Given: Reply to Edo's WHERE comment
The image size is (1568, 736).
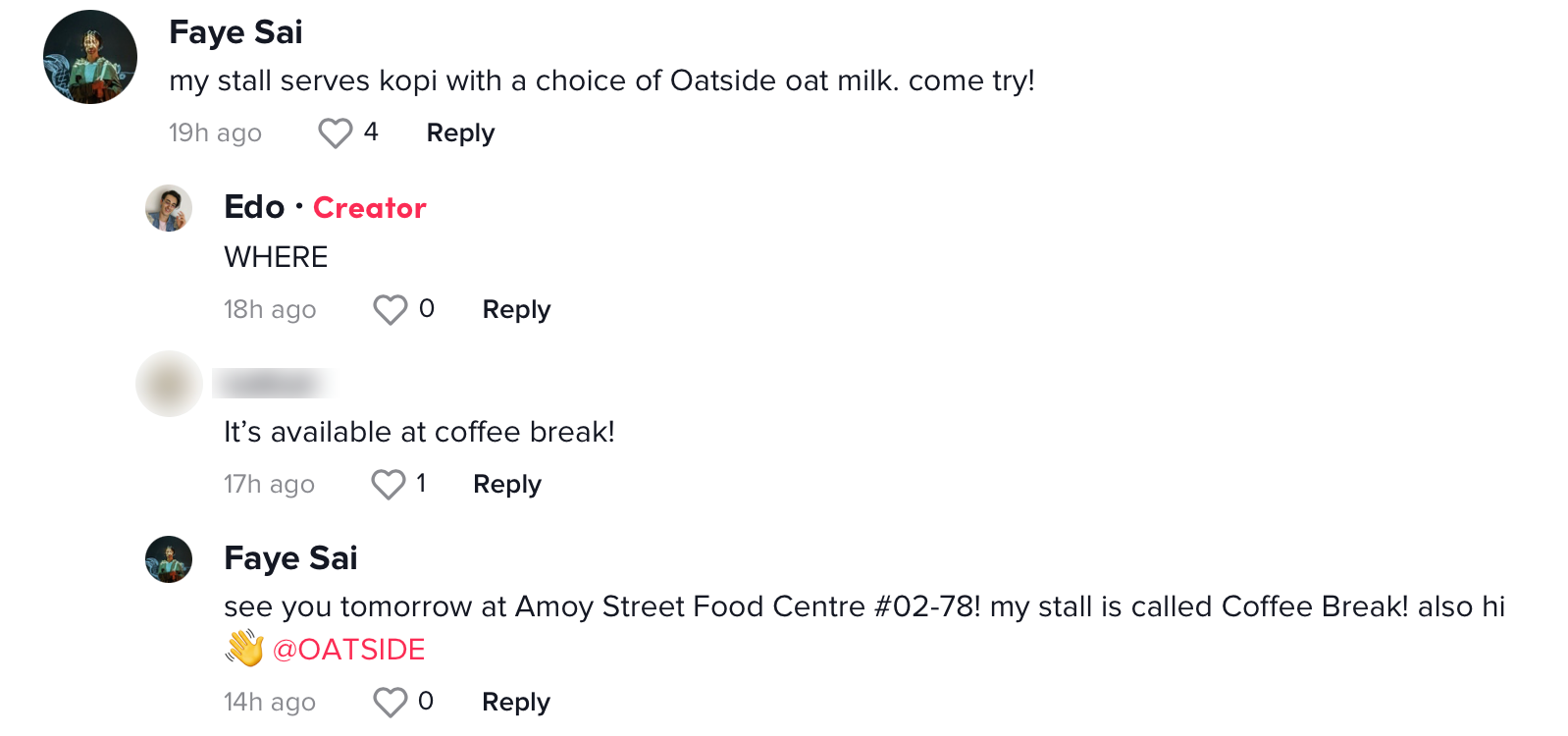Looking at the screenshot, I should click(516, 309).
